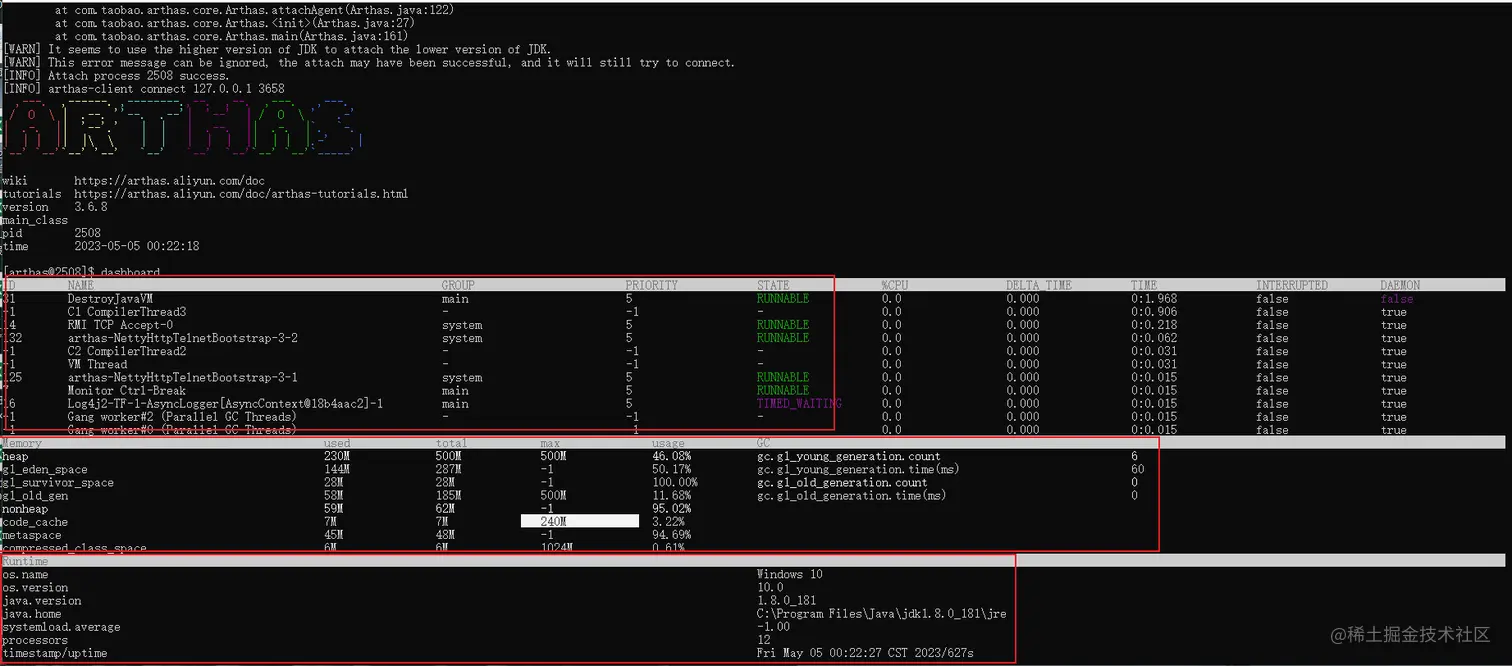Click the NAME column header

tap(80, 285)
